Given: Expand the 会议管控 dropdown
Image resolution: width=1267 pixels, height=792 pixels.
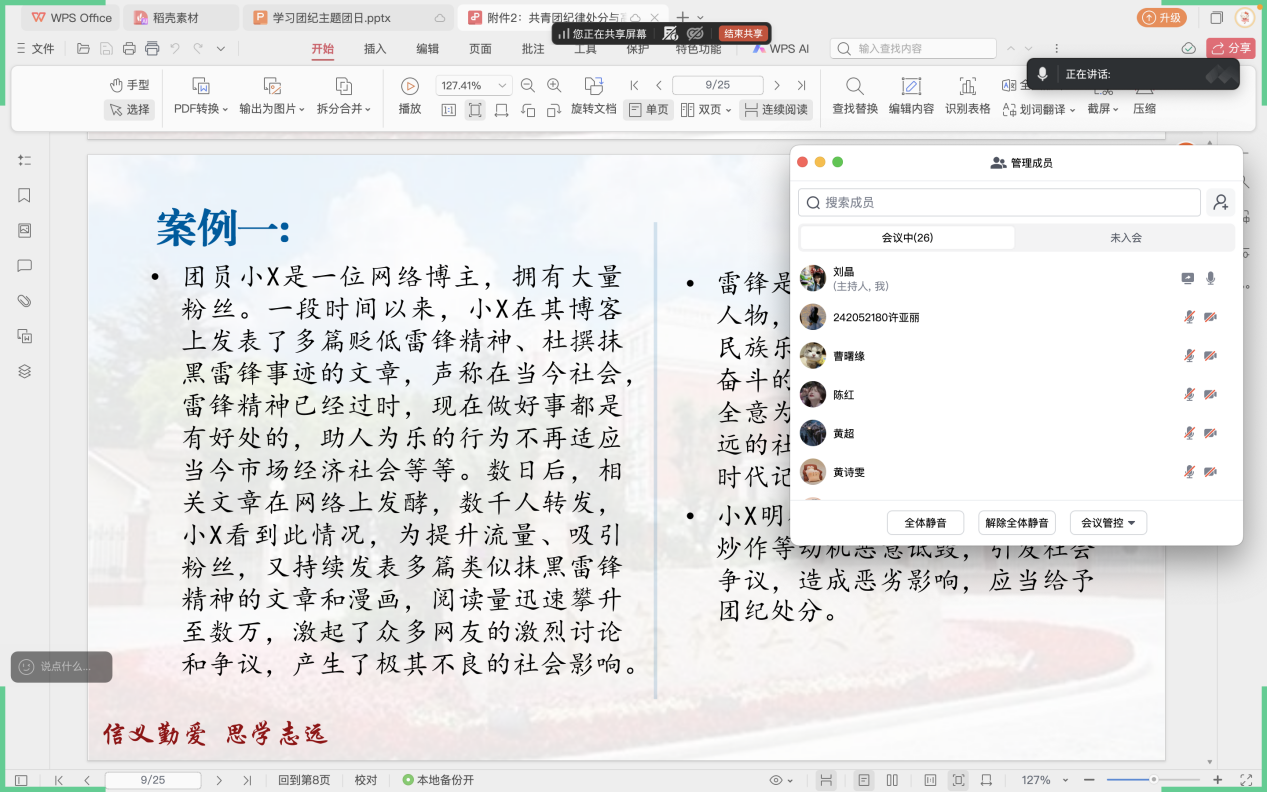Looking at the screenshot, I should tap(1108, 523).
